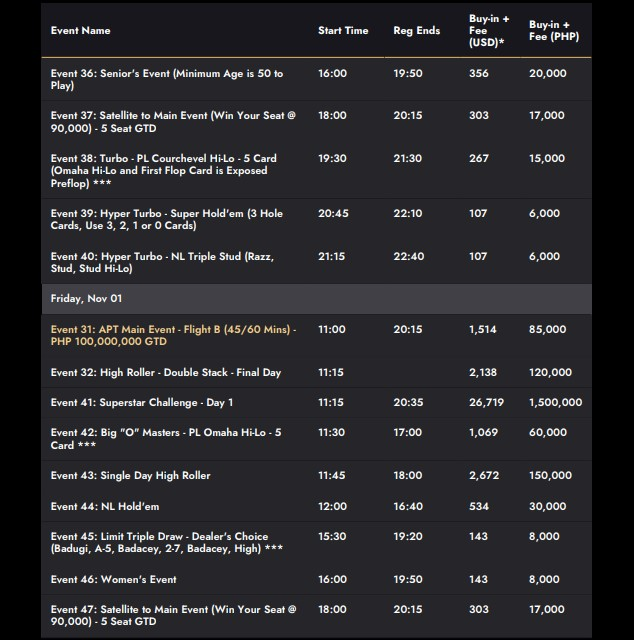Select Event 32 High Roller Final Day

[166, 373]
